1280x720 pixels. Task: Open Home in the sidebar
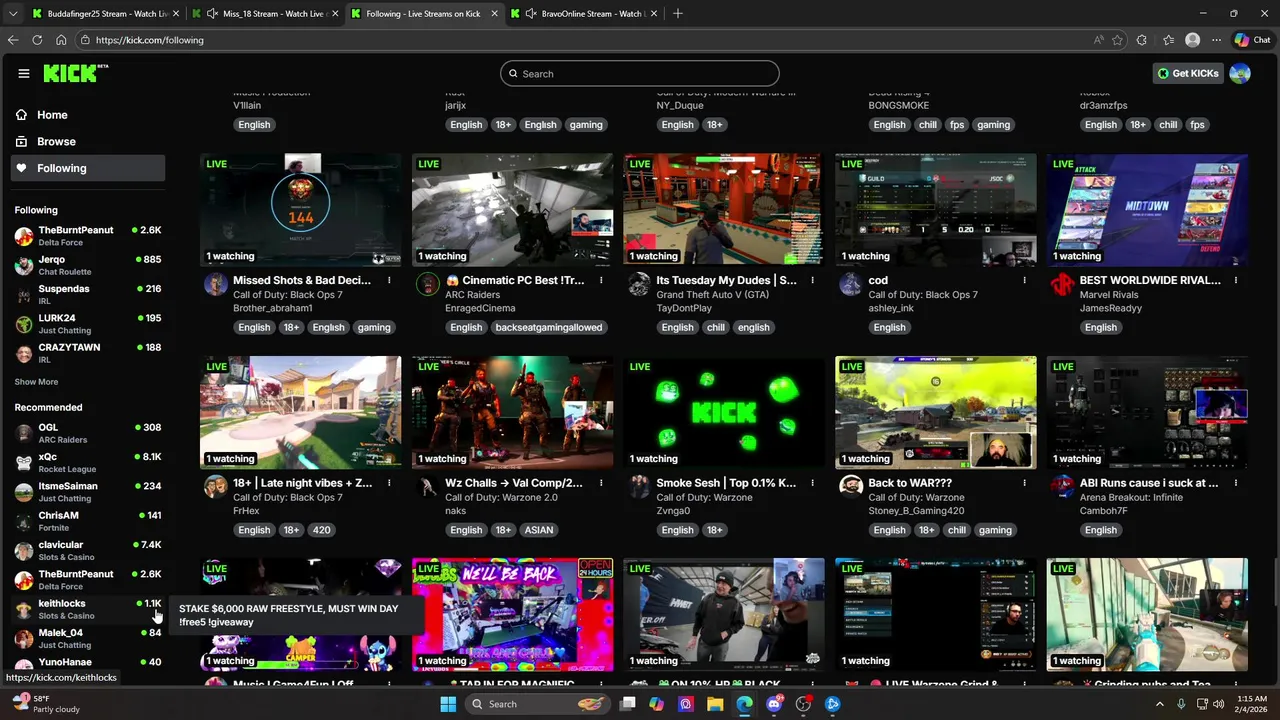click(x=89, y=115)
